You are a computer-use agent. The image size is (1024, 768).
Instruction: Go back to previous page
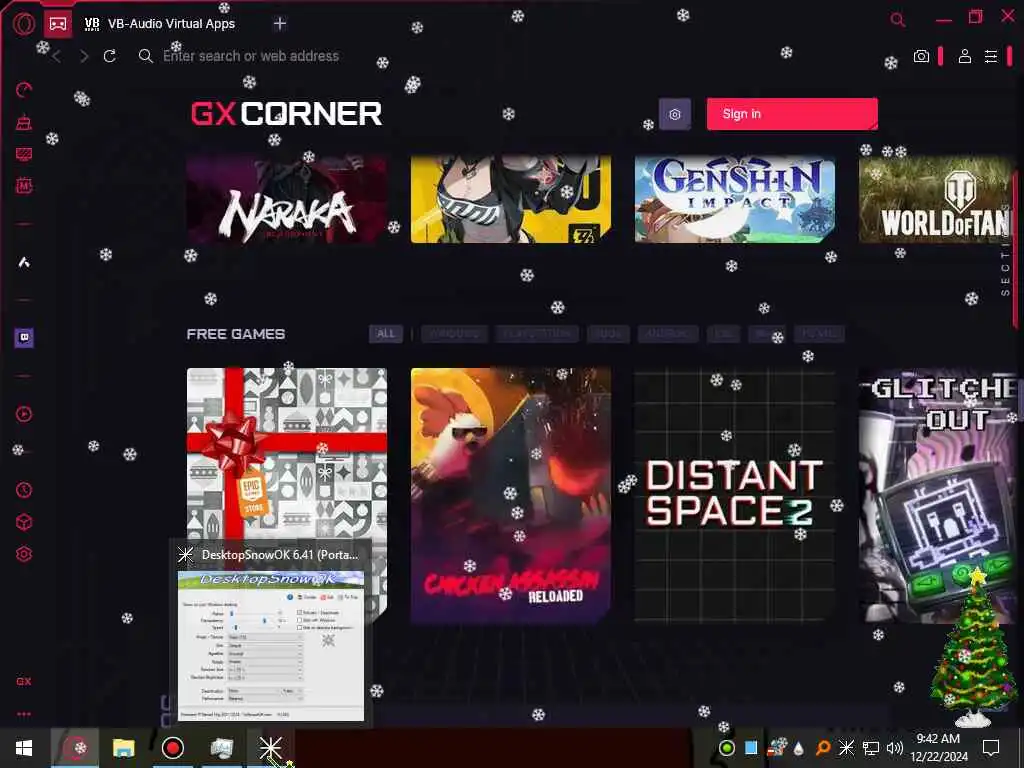57,57
